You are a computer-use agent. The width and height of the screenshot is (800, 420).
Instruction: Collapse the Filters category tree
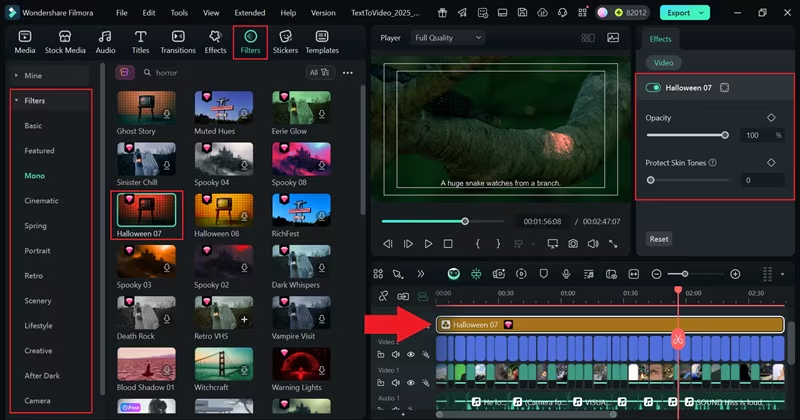(x=16, y=101)
